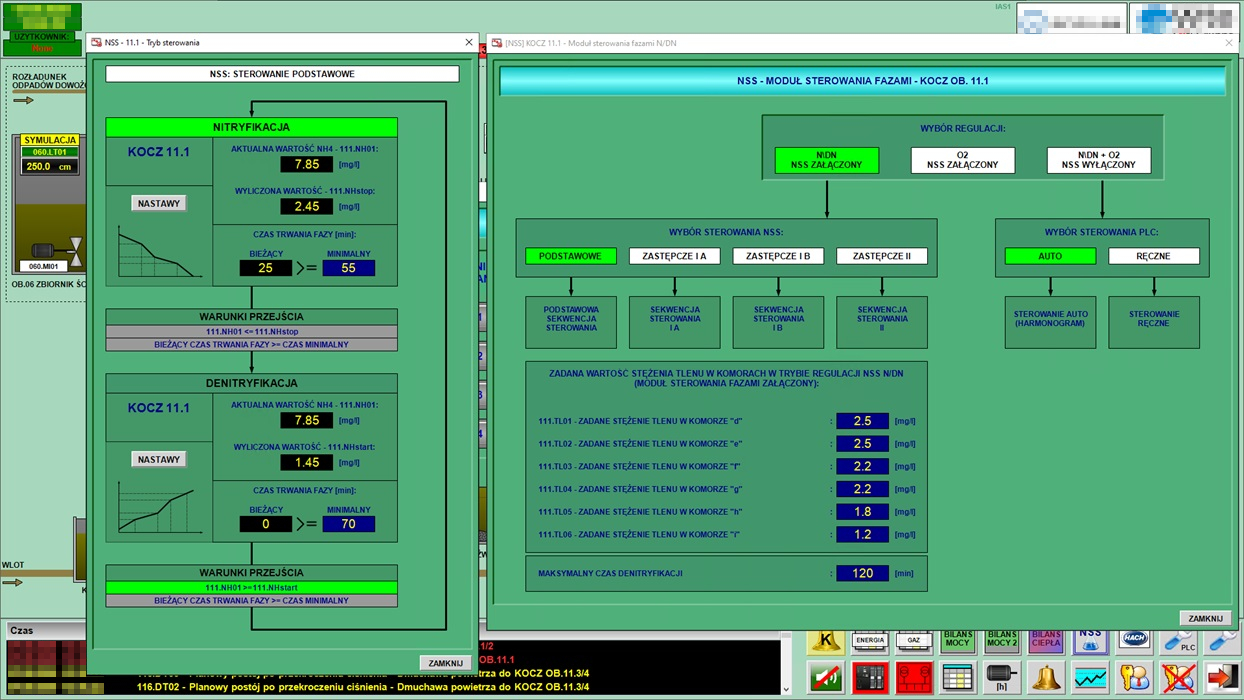The image size is (1244, 700).
Task: Click the 2.45 WYLICZONA WARTOŚĆ NHstop value
Action: (306, 206)
